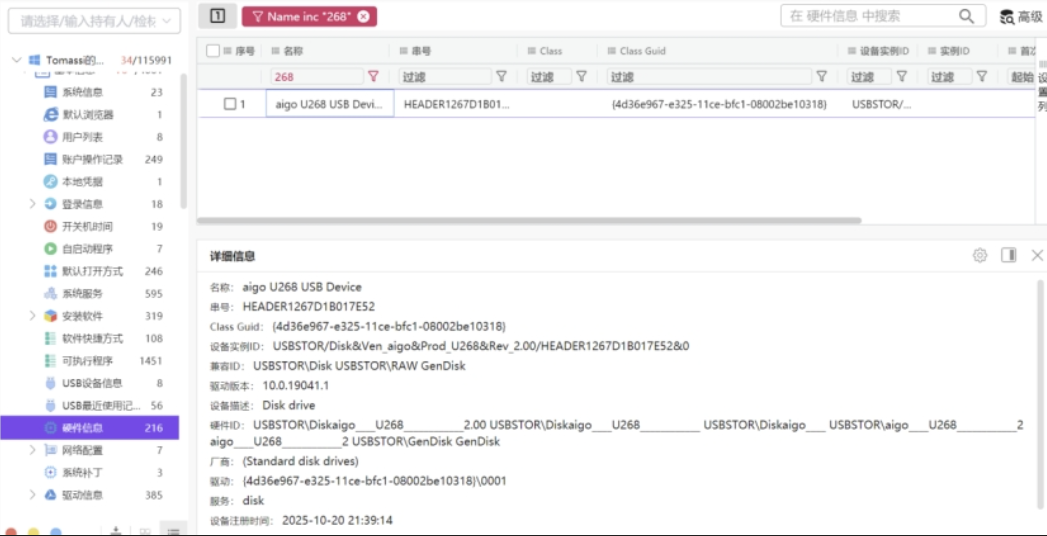Select the 系统服务 tree item
The height and width of the screenshot is (536, 1047).
91,294
